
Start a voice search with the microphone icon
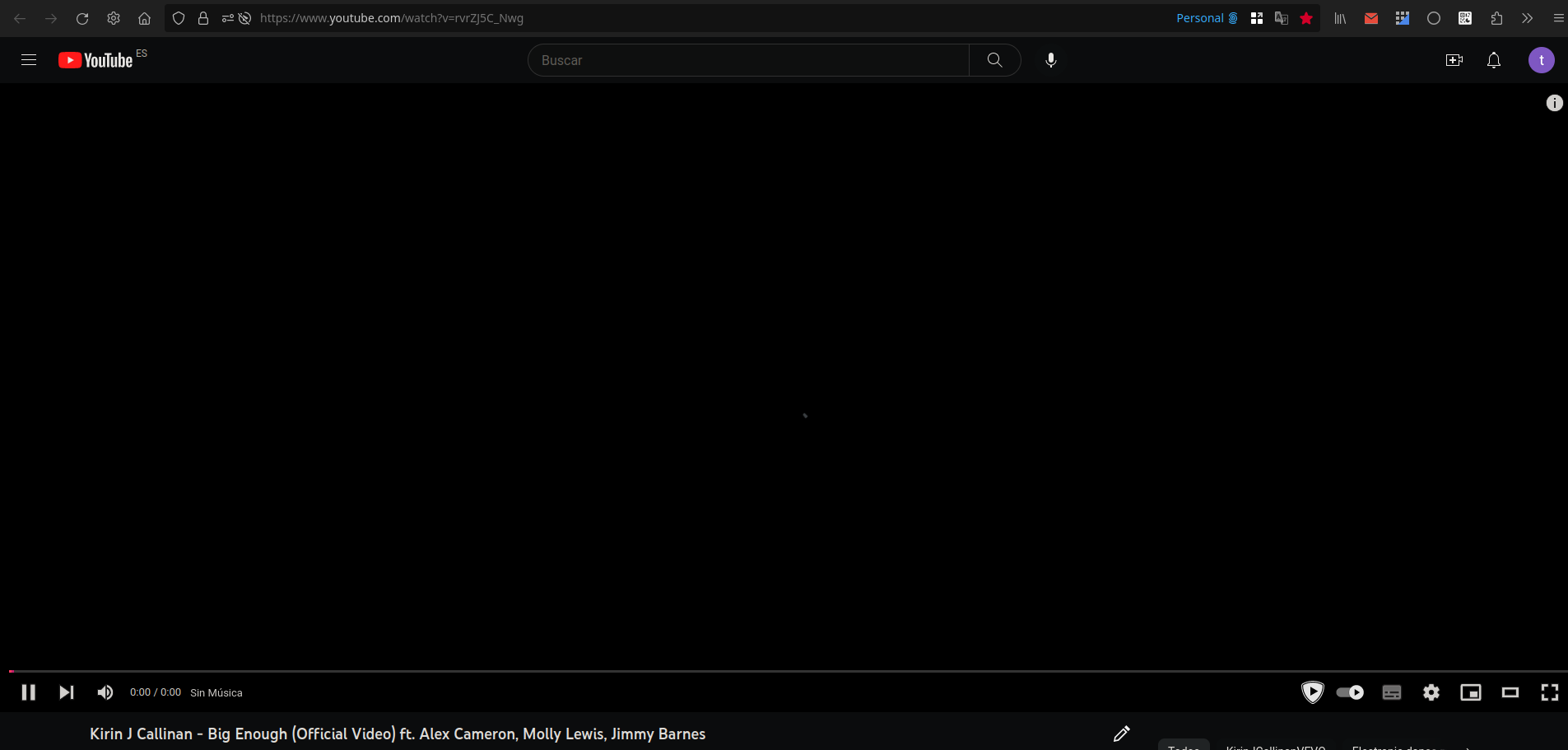point(1050,60)
